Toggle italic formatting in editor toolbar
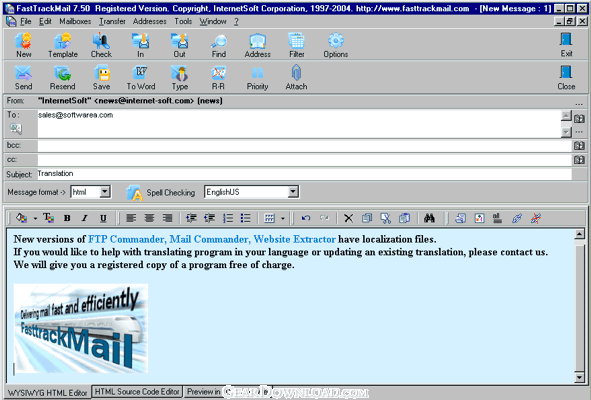This screenshot has width=591, height=400. coord(85,218)
